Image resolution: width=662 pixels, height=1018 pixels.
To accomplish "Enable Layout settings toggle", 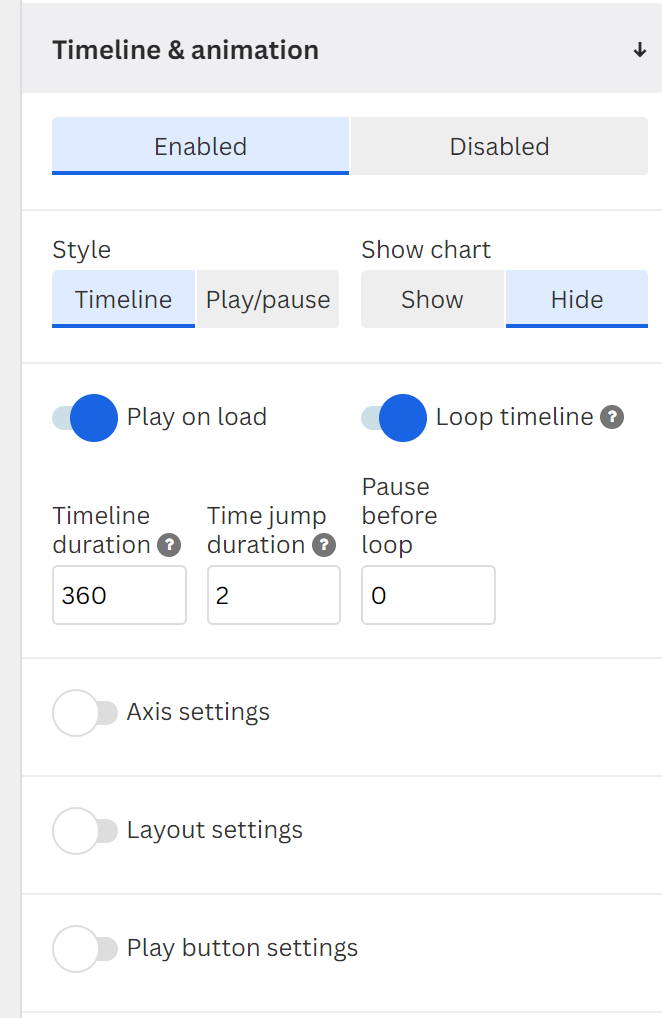I will tap(85, 831).
